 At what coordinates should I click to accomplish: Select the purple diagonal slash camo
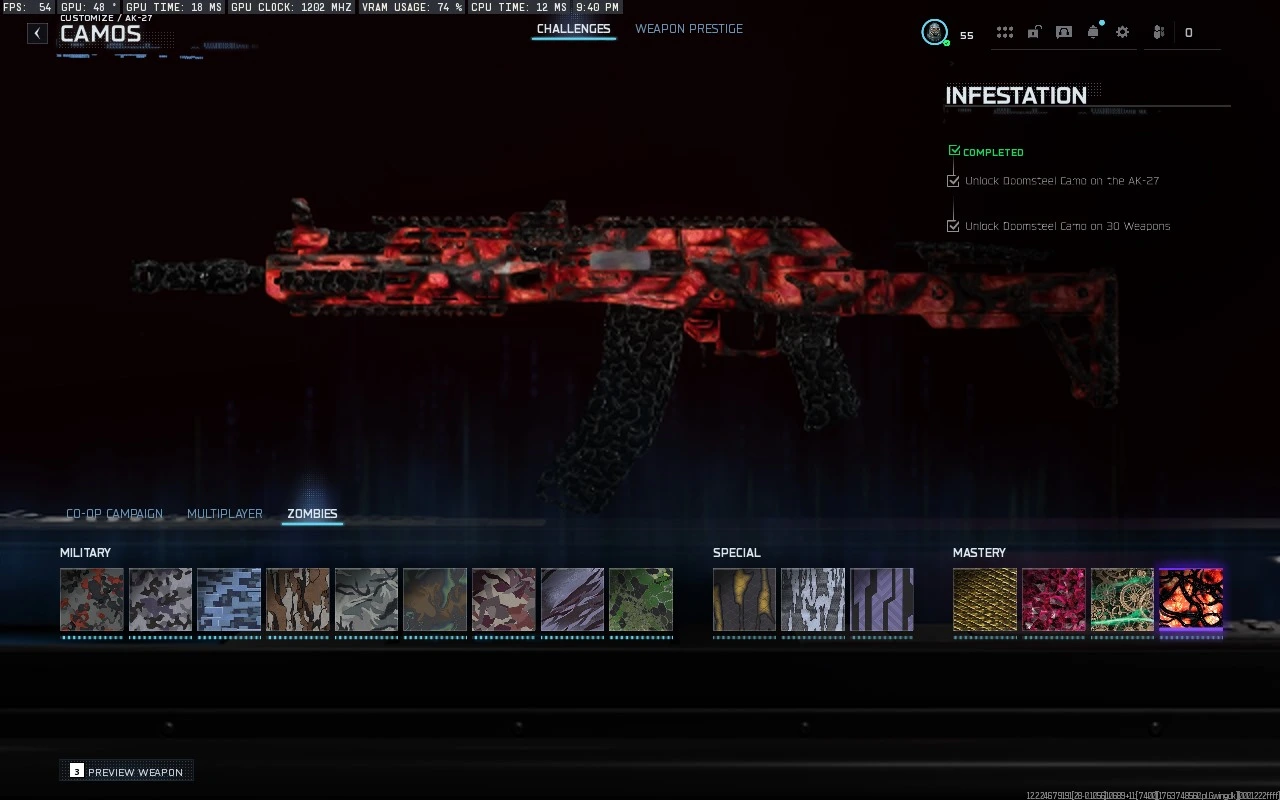click(572, 600)
